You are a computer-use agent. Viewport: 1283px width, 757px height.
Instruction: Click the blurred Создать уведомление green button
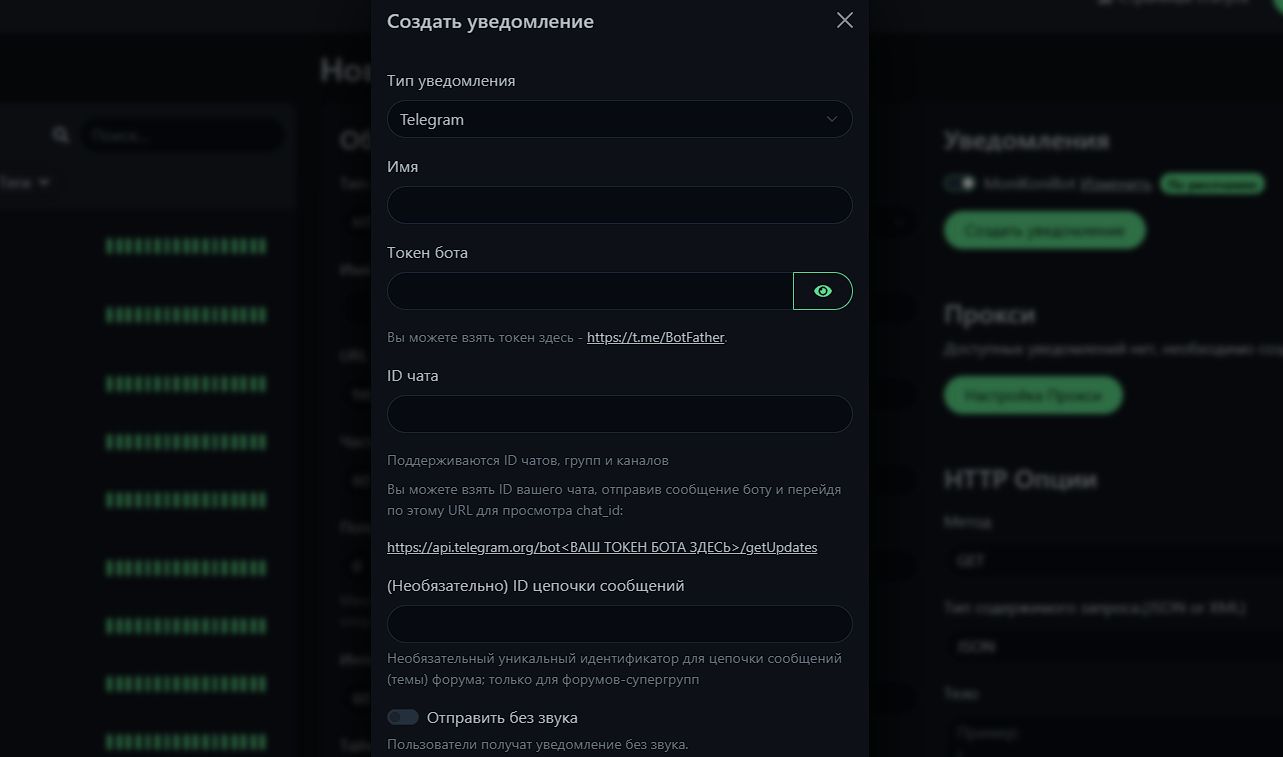(x=1045, y=231)
